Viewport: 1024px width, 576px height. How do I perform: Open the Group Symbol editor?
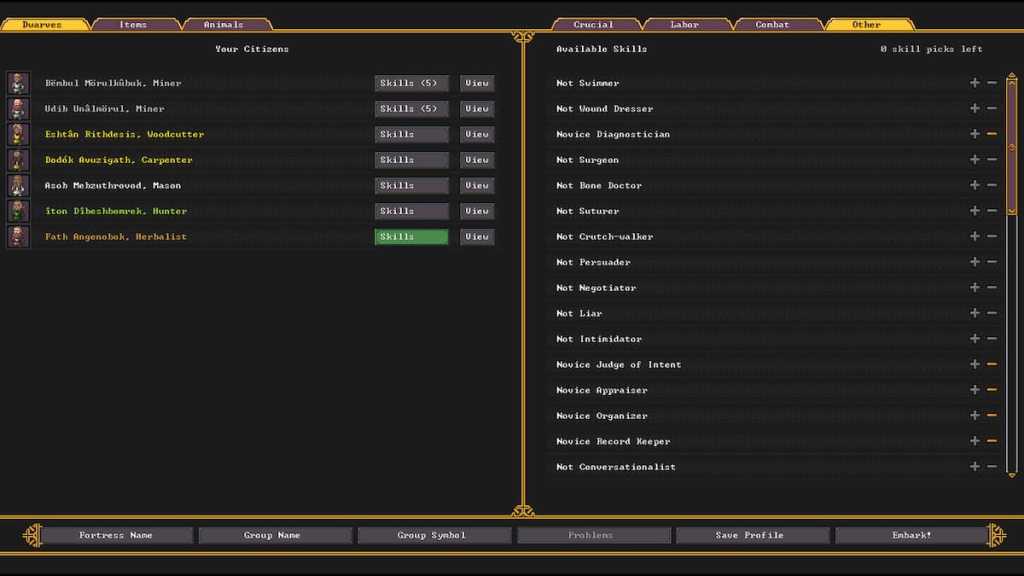click(x=434, y=534)
